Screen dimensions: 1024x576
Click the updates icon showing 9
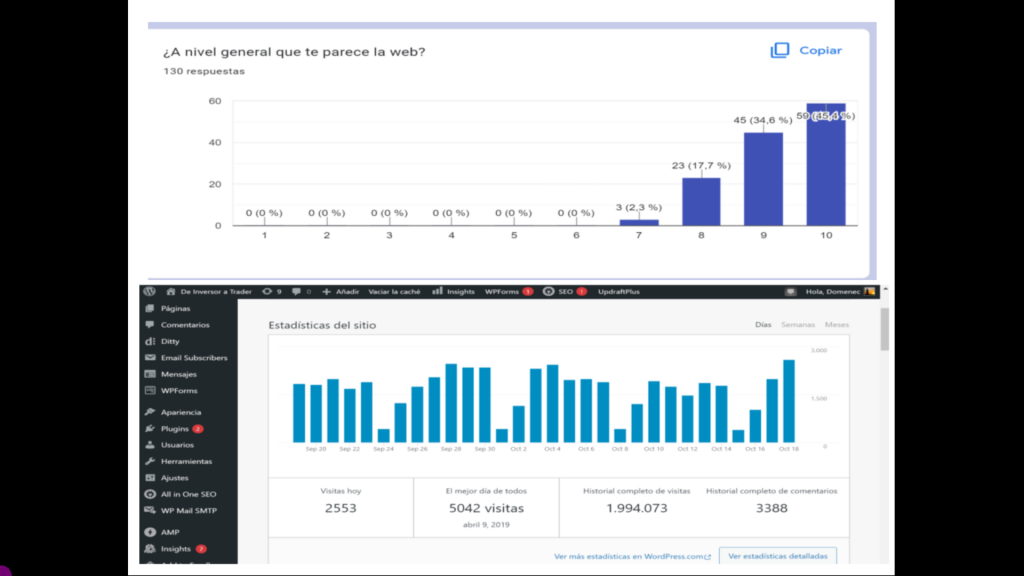tap(271, 291)
